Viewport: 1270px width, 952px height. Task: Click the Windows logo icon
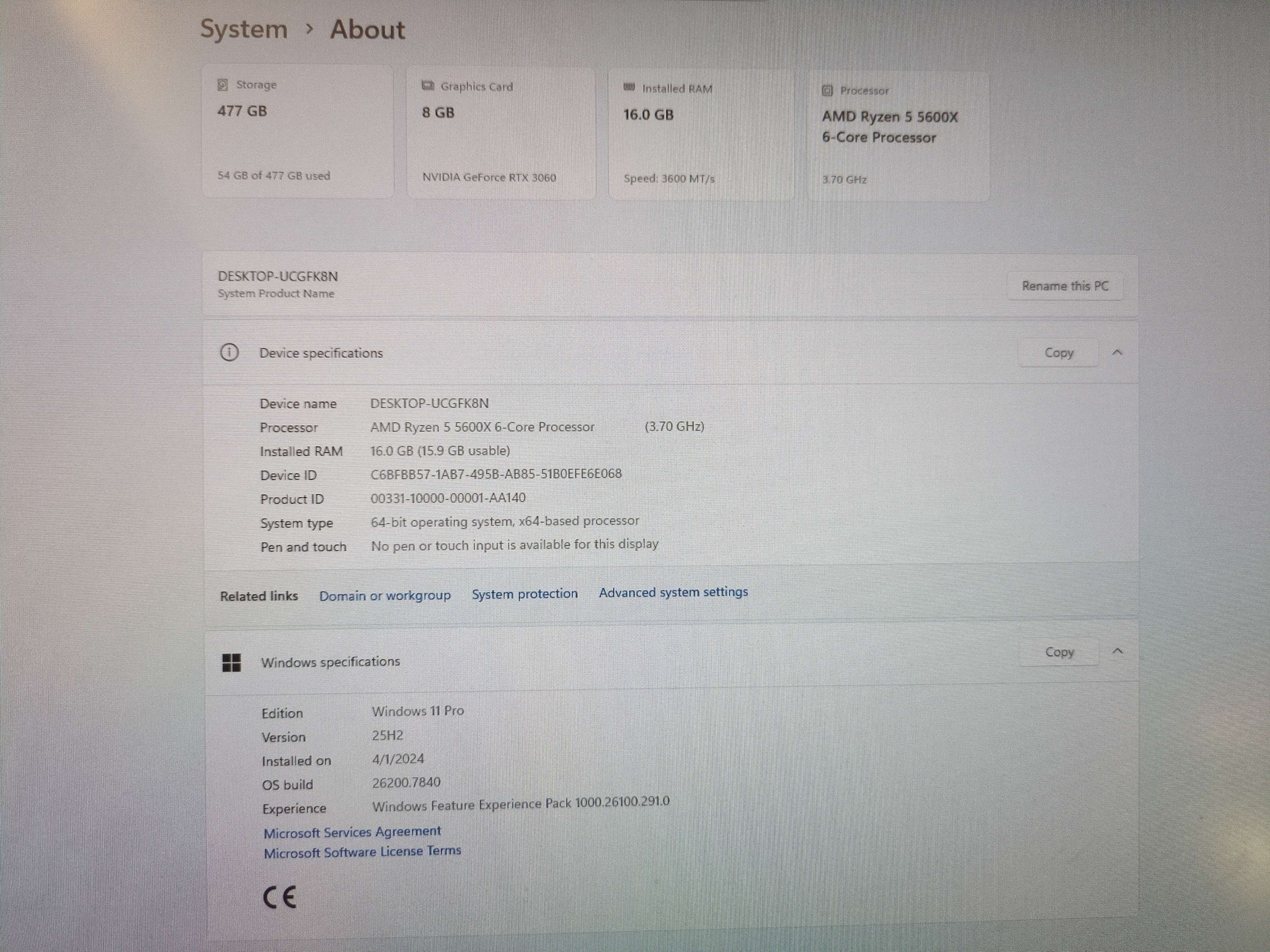click(231, 663)
